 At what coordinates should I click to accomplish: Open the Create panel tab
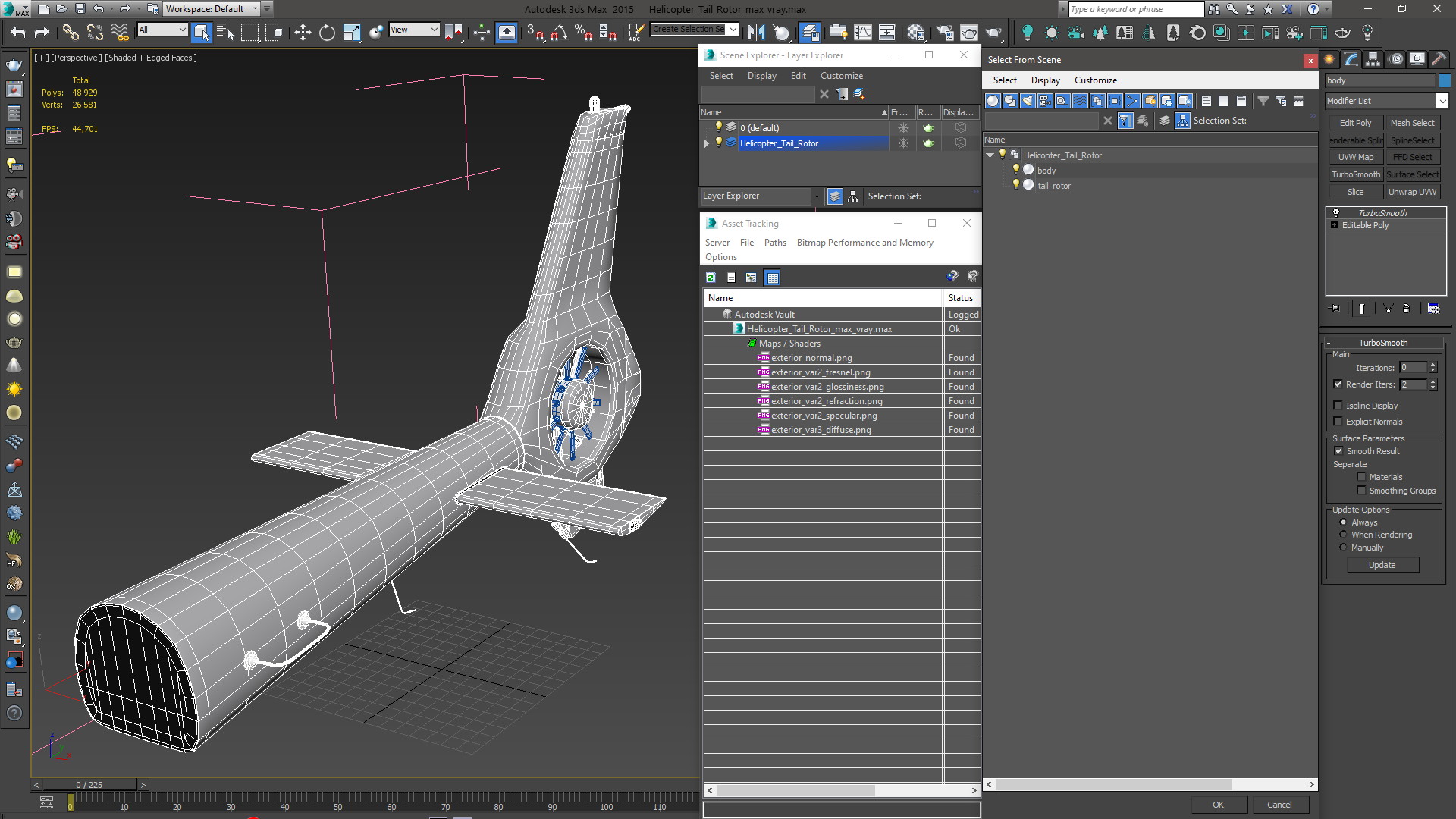[1329, 59]
